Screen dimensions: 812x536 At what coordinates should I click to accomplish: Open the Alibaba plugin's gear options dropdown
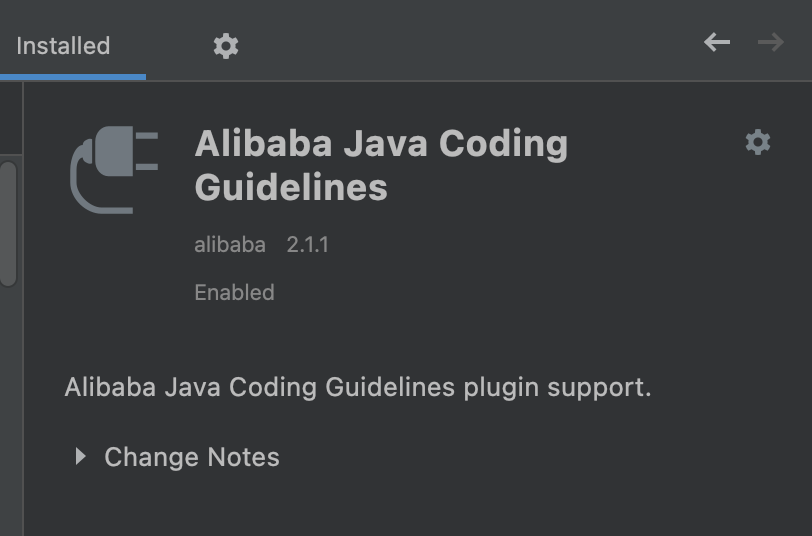coord(758,142)
